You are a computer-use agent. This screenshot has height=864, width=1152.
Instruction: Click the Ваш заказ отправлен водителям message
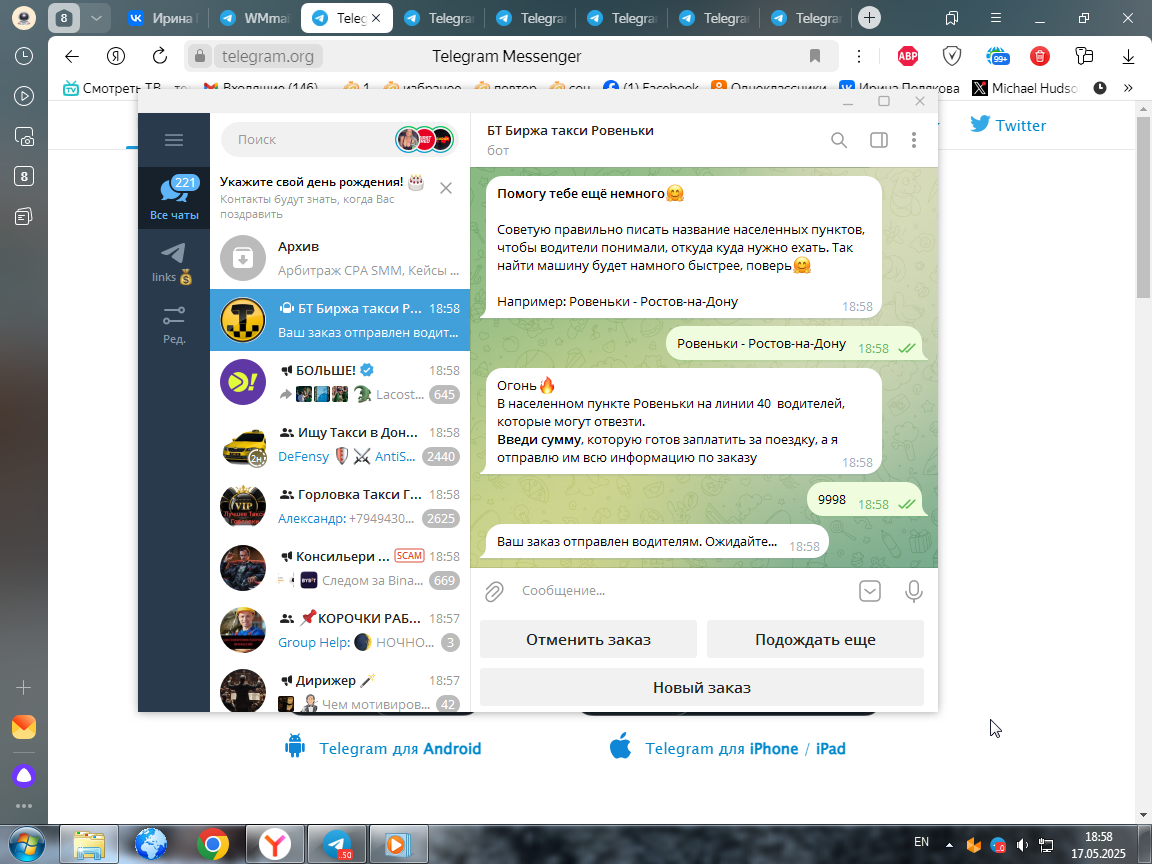(657, 542)
